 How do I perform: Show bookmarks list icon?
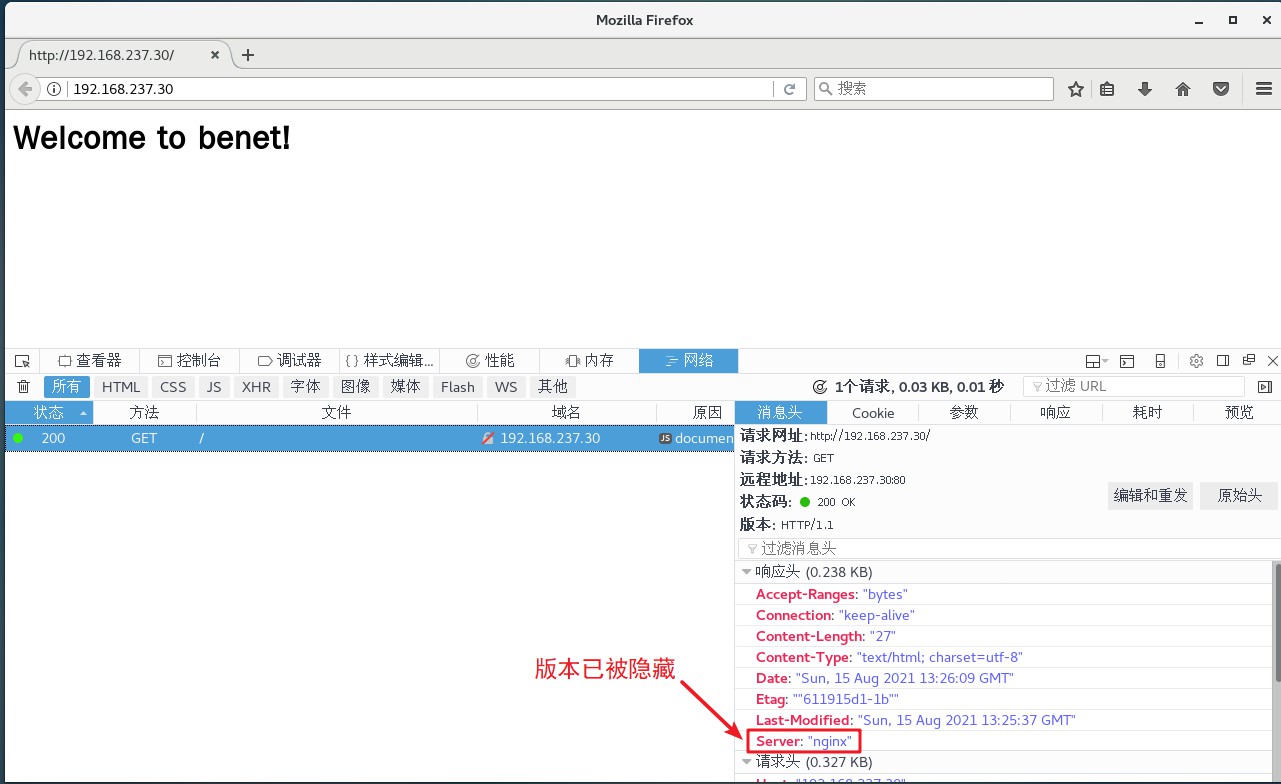click(1107, 89)
